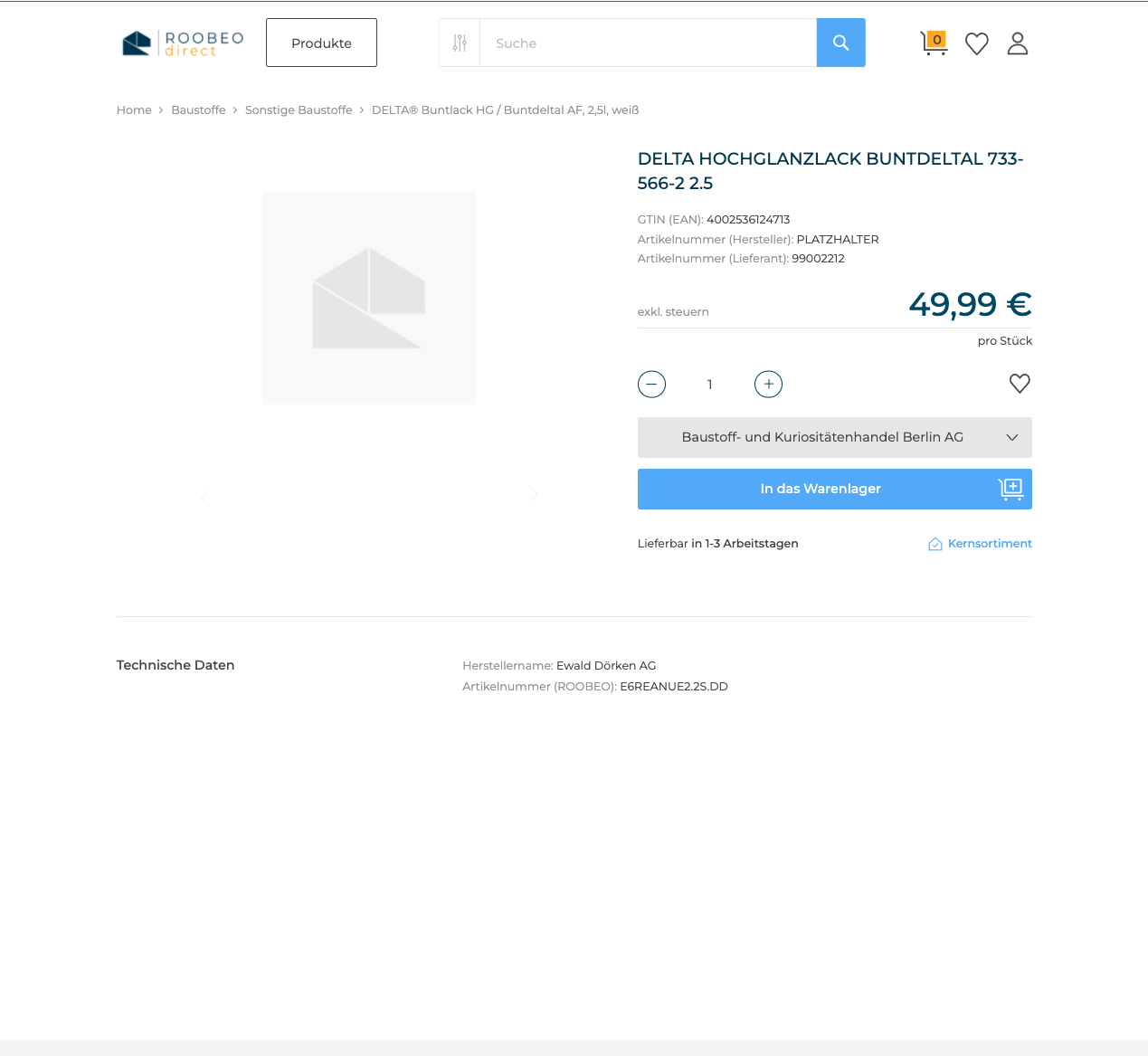Increase quantity with plus button
The width and height of the screenshot is (1148, 1056).
[x=769, y=385]
